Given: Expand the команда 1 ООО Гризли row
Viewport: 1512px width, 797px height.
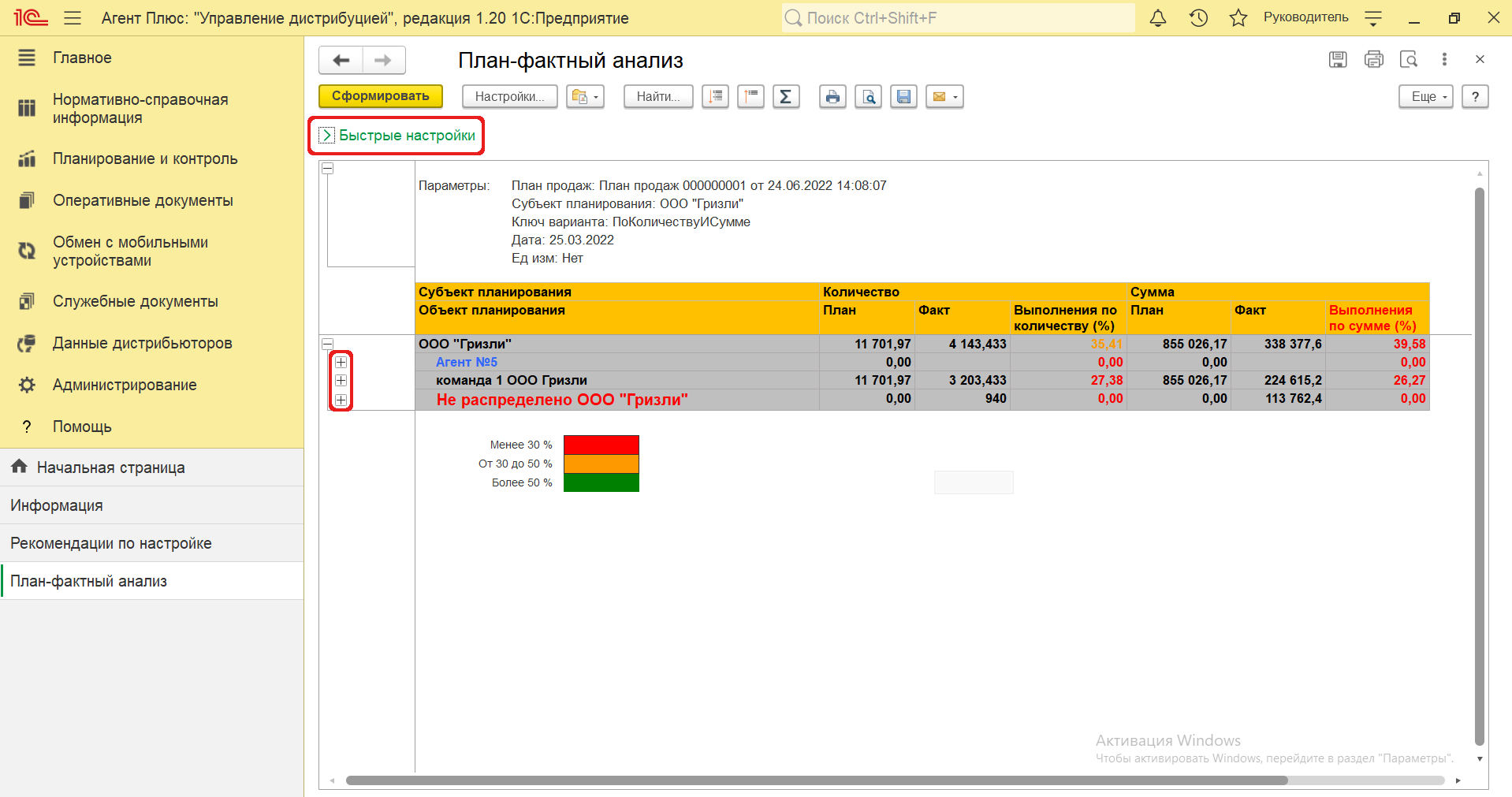Looking at the screenshot, I should coord(341,381).
